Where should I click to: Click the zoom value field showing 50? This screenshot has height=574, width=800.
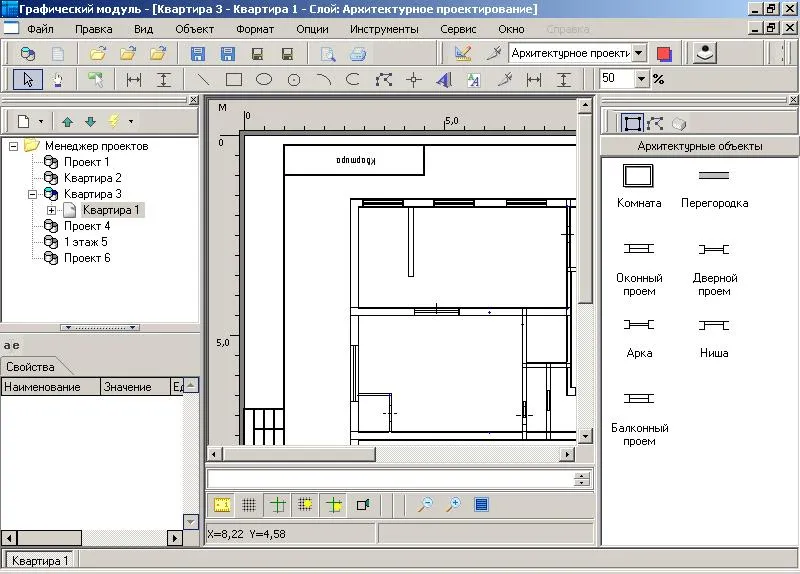[617, 79]
